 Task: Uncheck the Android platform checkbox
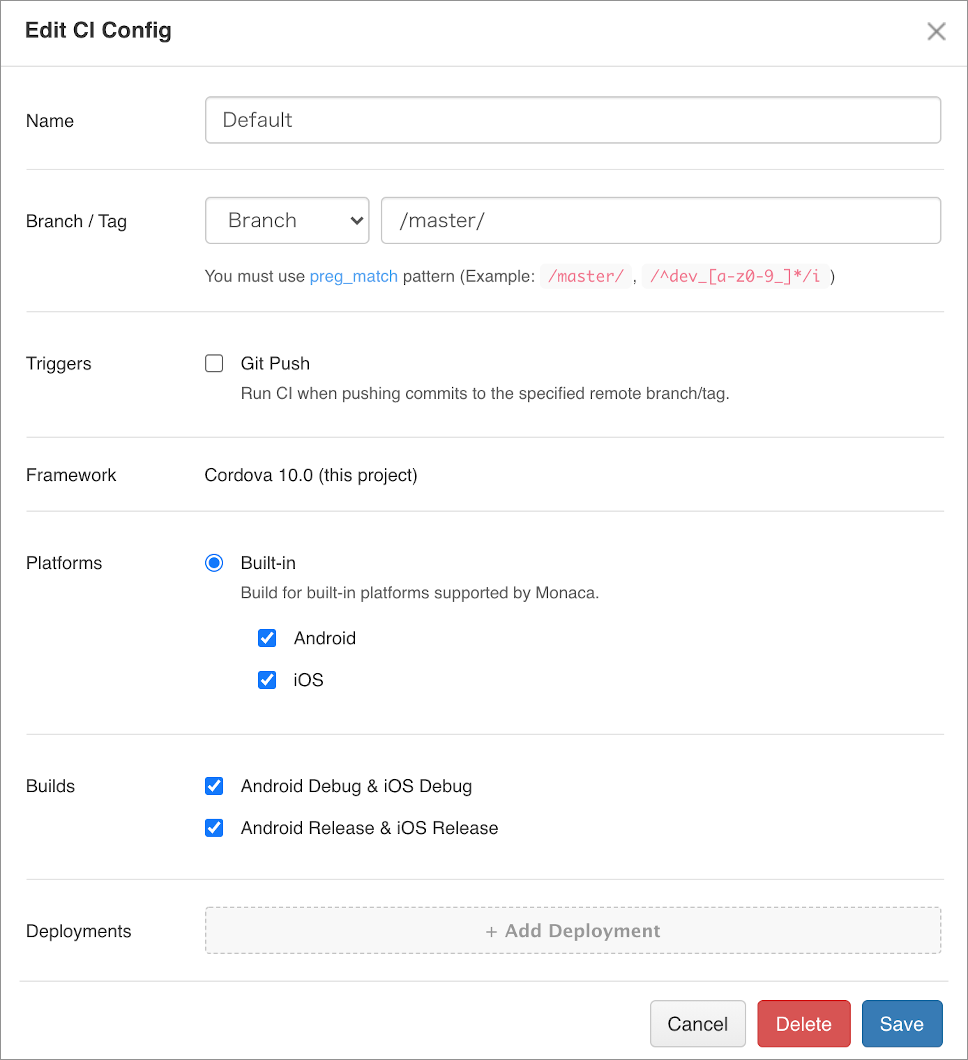click(267, 638)
